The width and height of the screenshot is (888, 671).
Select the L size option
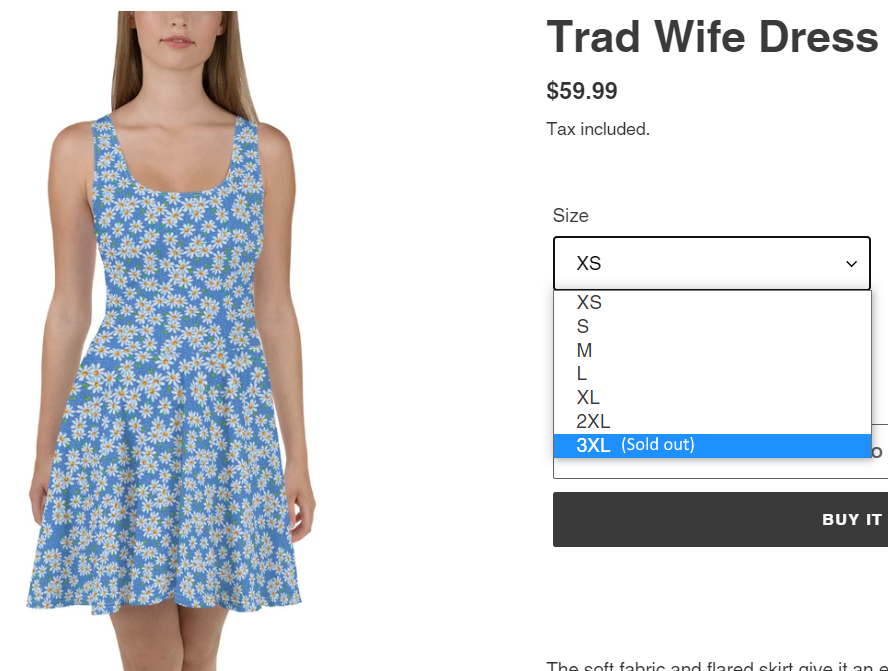tap(712, 374)
